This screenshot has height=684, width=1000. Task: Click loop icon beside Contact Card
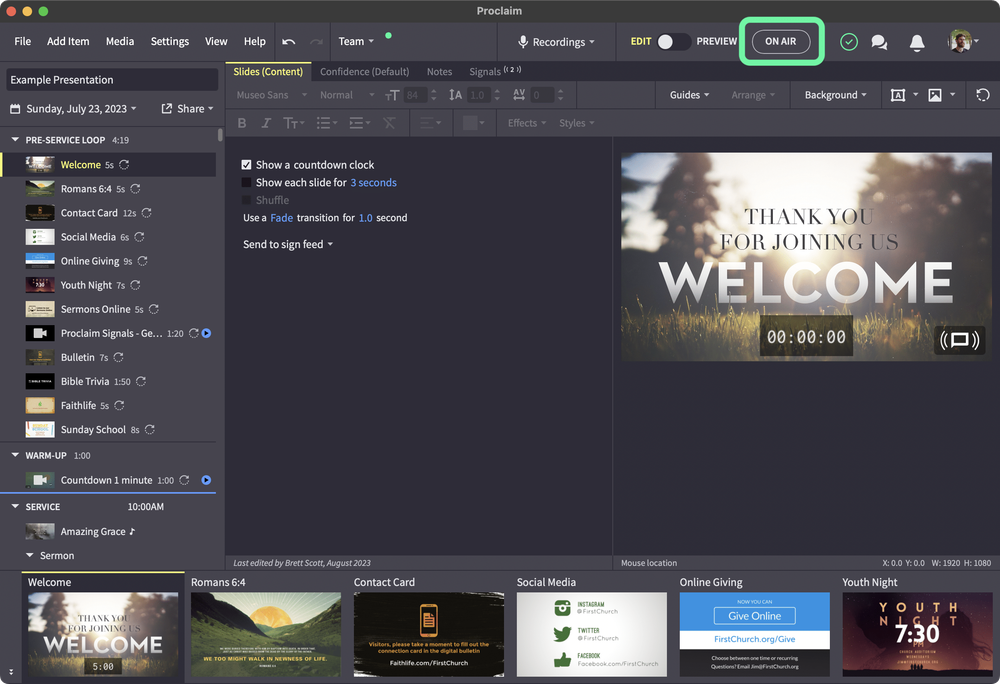147,213
